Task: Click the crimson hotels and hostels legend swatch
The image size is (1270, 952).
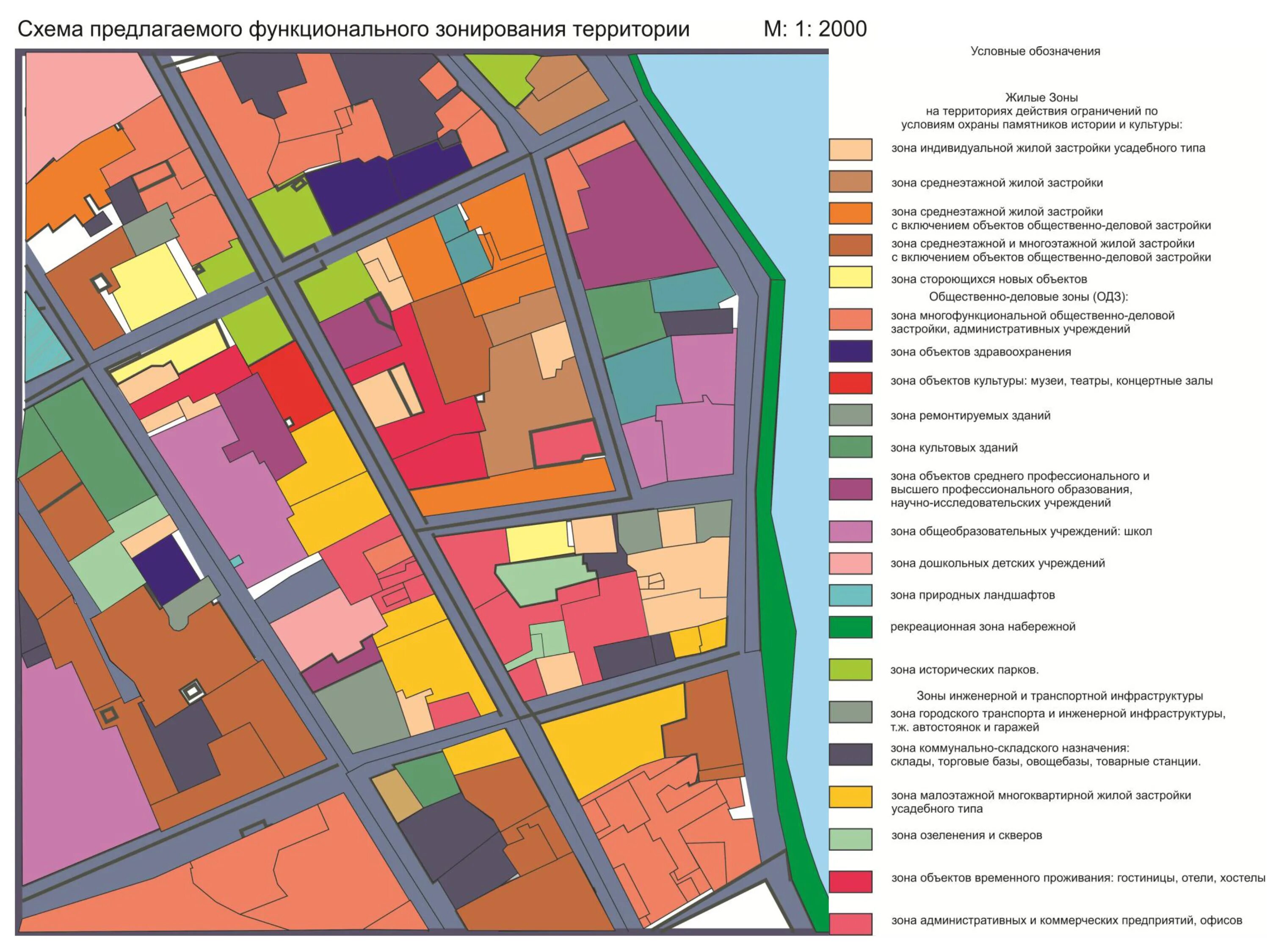Action: (850, 881)
